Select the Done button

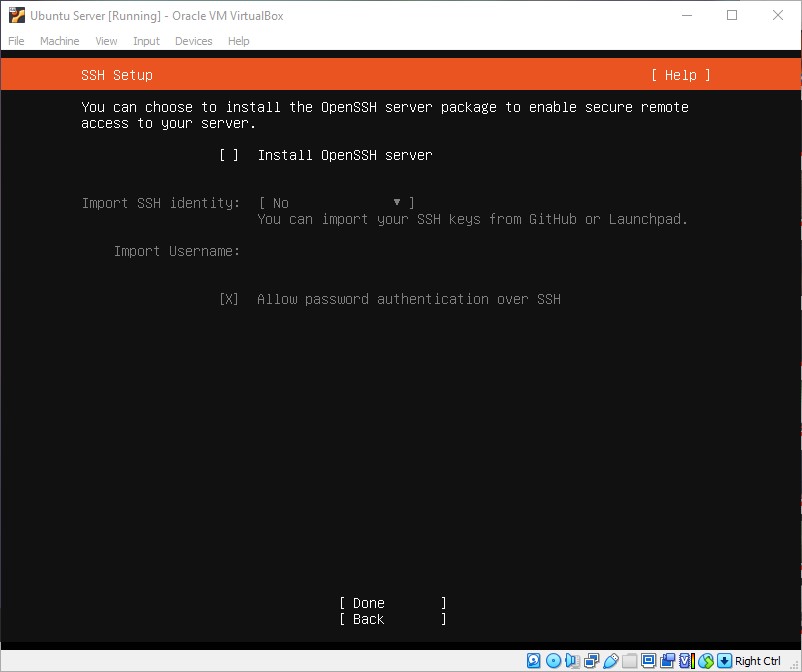pyautogui.click(x=393, y=603)
